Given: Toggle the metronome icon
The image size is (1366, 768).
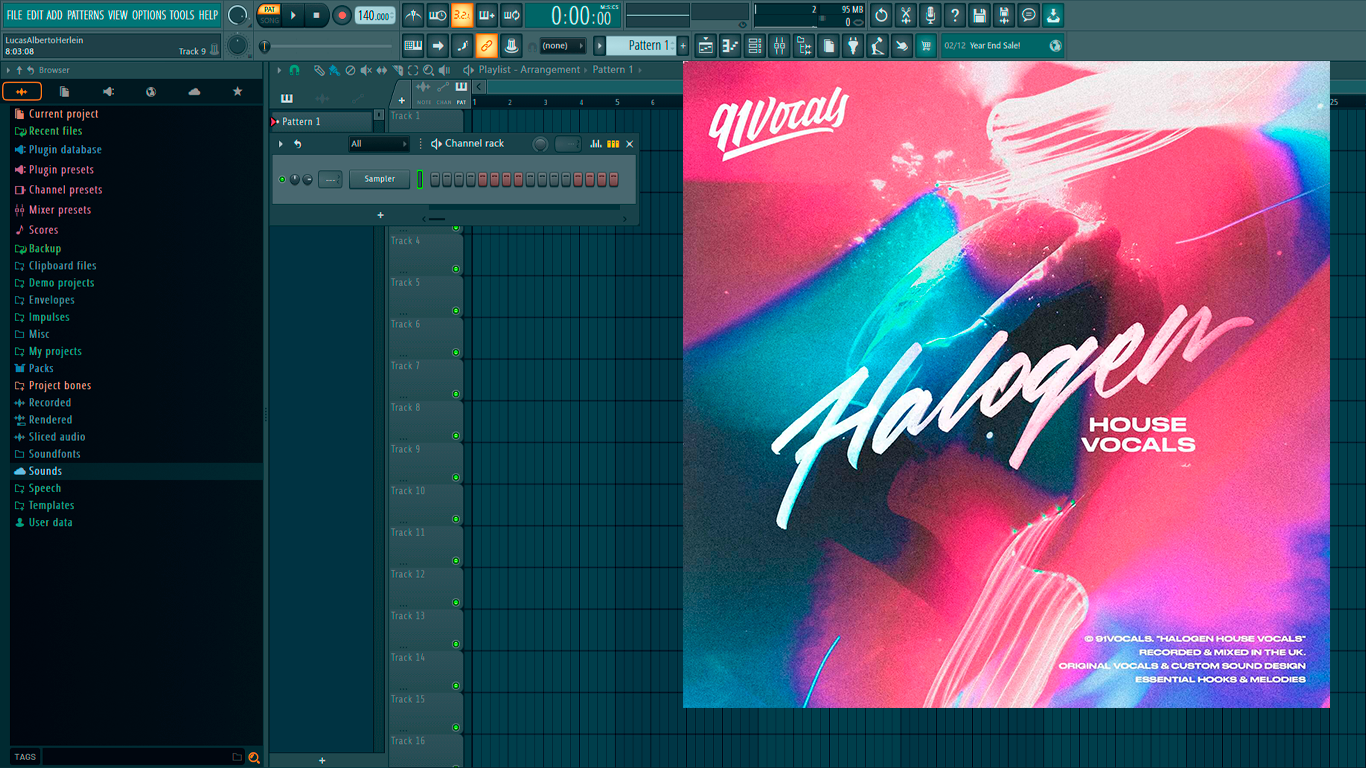Looking at the screenshot, I should (413, 15).
